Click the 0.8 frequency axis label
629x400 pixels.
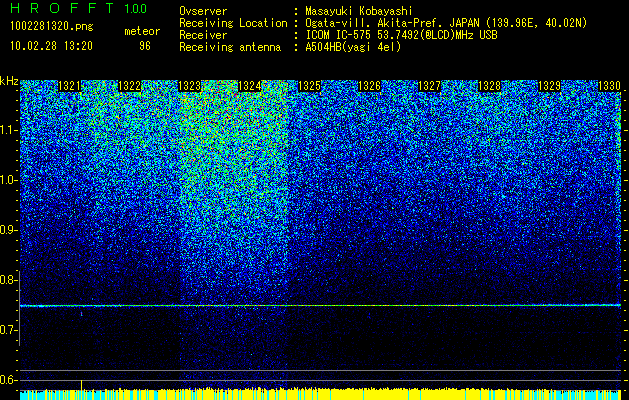pos(8,280)
